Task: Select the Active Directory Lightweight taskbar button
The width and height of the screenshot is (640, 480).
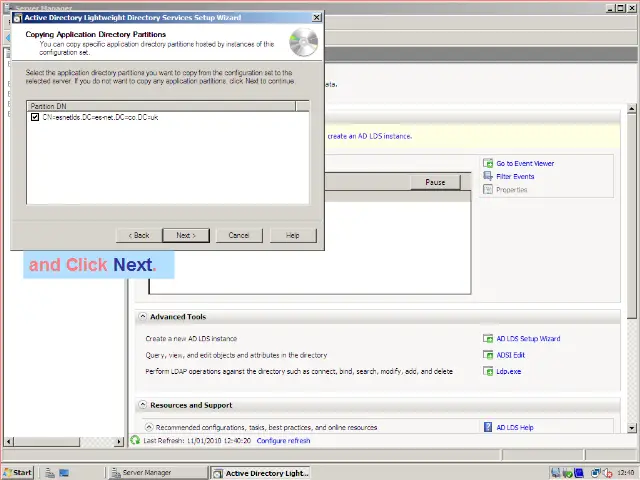Action: coord(260,472)
